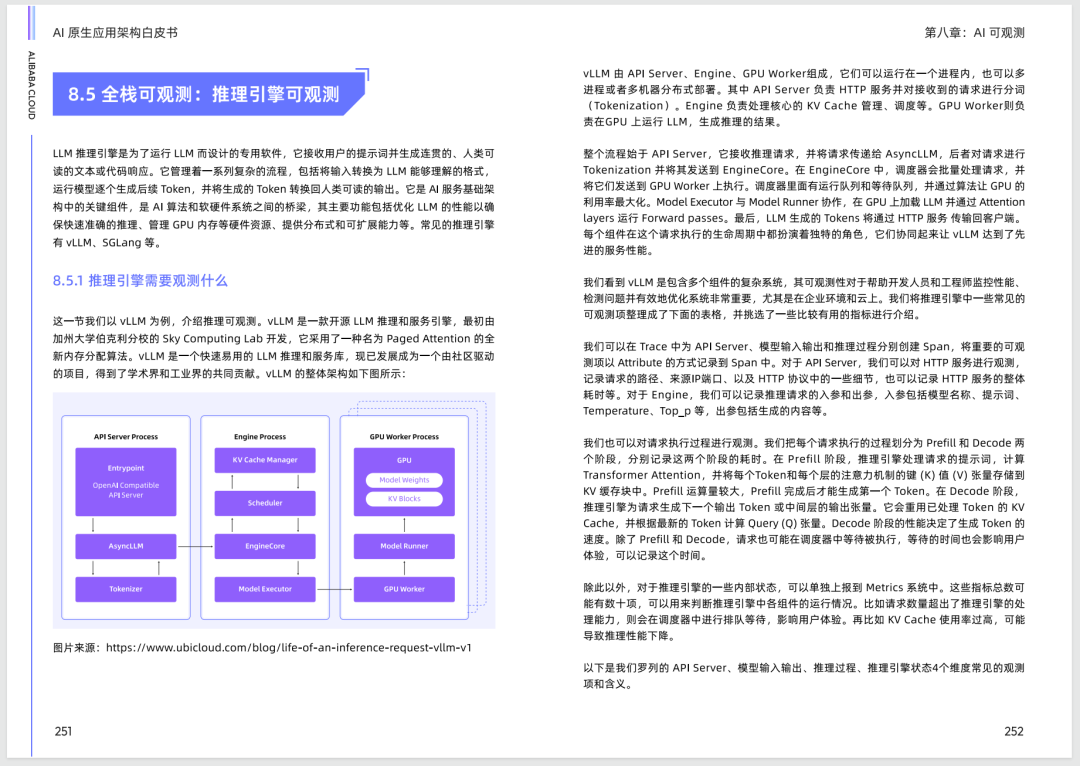Click the 'GPU Worker Process' diagram title

tap(404, 437)
